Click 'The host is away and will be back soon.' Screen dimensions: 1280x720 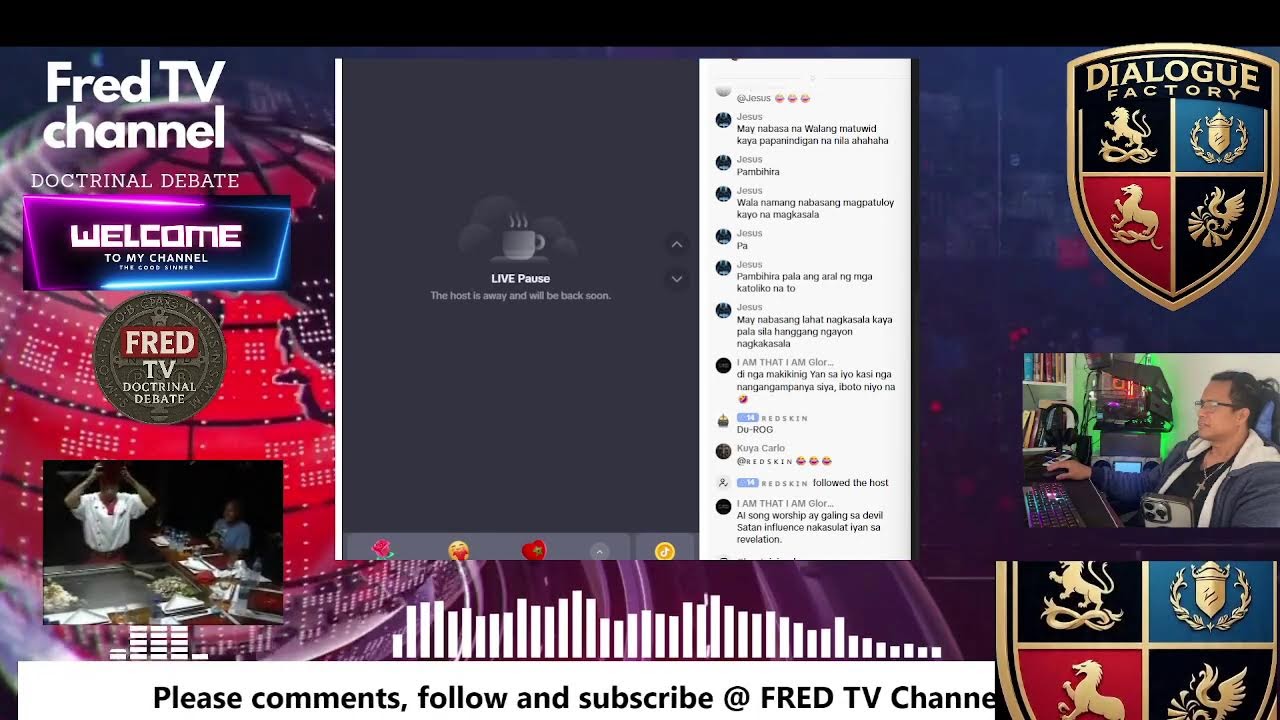(x=520, y=296)
